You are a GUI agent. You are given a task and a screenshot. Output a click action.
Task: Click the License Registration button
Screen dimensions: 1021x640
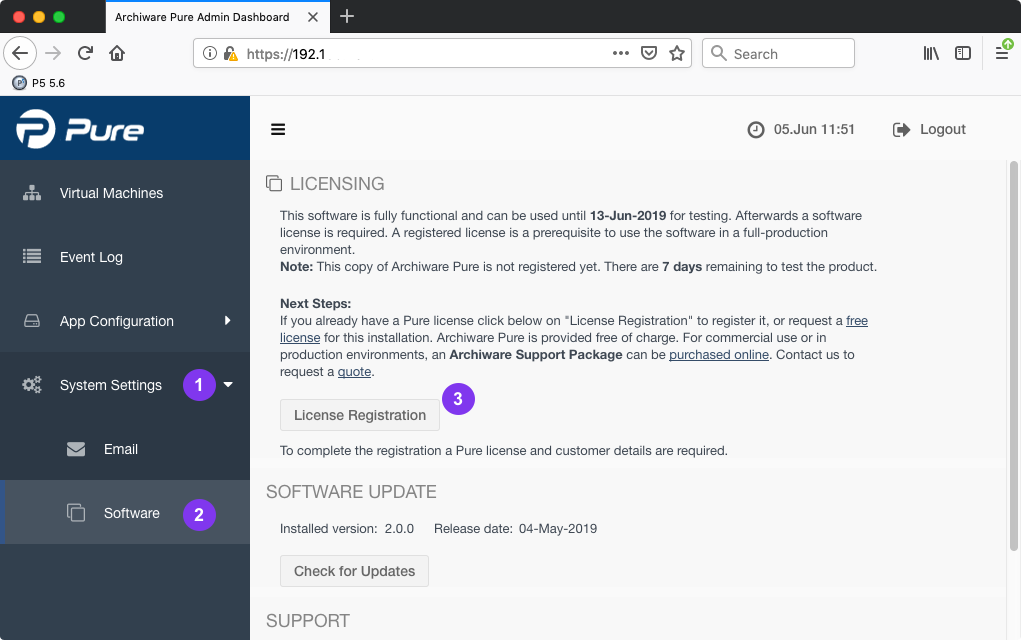point(360,415)
